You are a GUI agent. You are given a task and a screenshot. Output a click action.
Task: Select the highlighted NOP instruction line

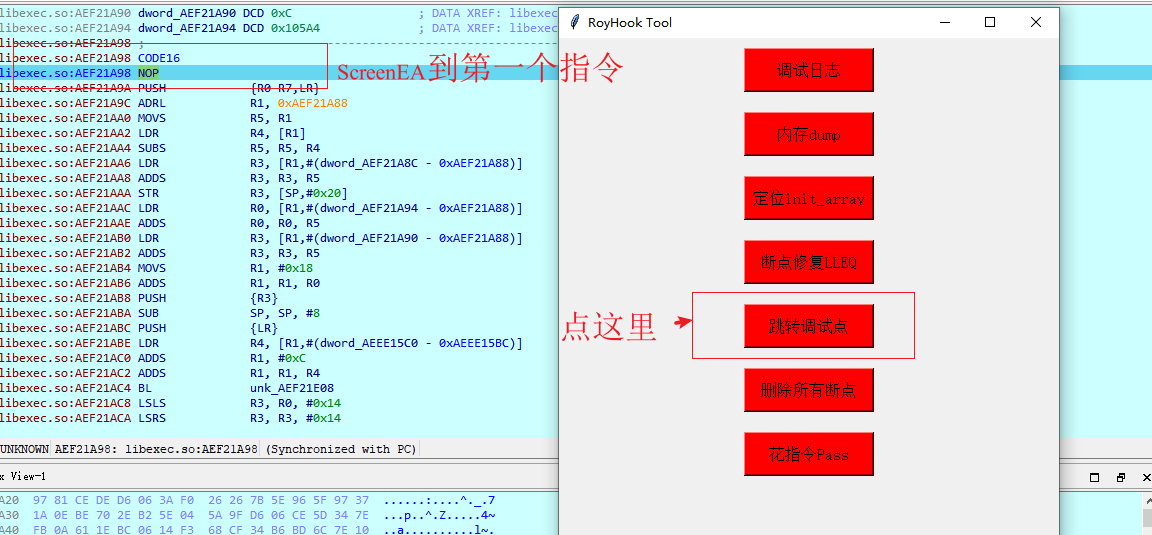point(279,73)
